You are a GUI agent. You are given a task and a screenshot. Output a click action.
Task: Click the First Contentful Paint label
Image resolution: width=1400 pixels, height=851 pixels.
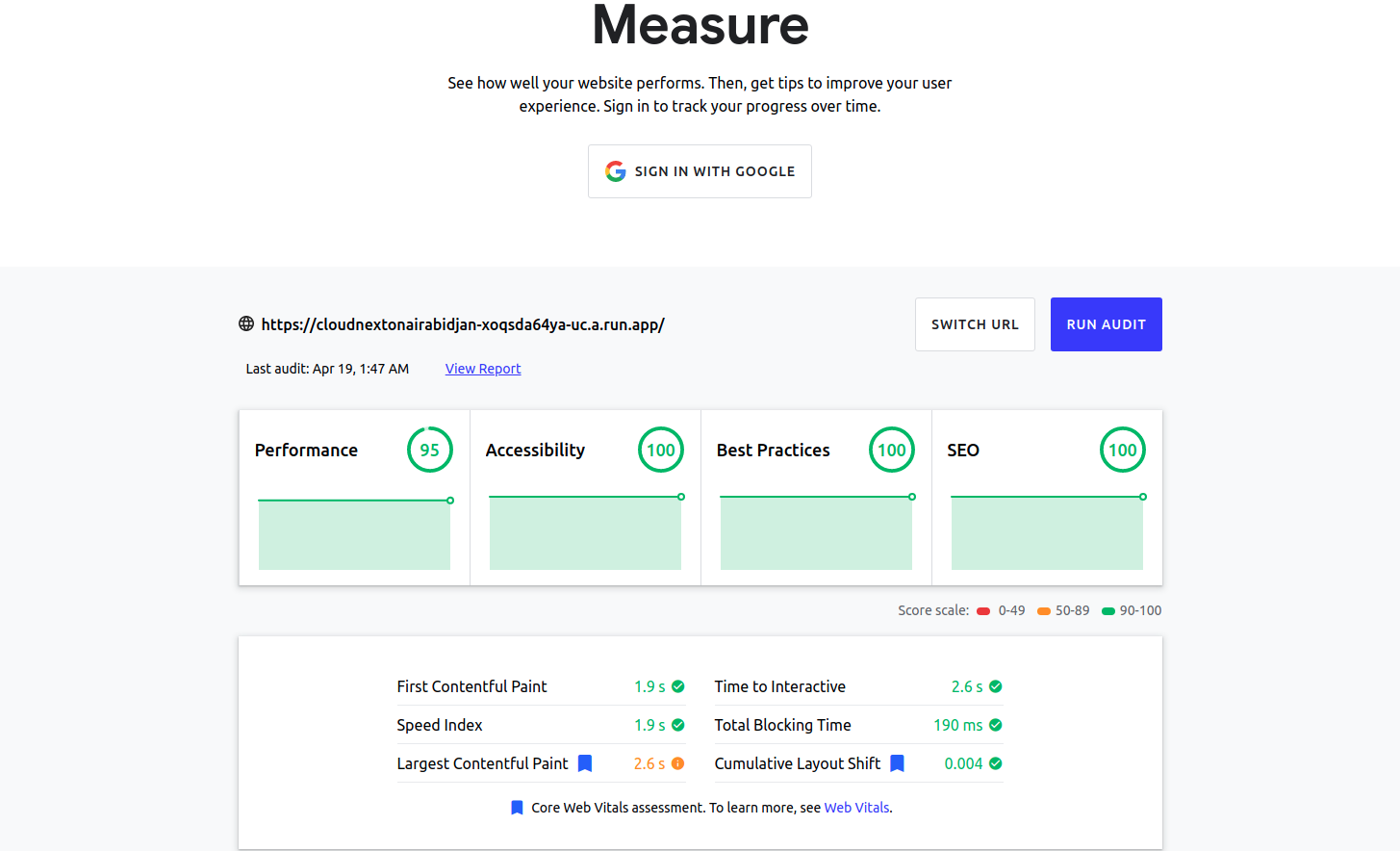click(471, 686)
